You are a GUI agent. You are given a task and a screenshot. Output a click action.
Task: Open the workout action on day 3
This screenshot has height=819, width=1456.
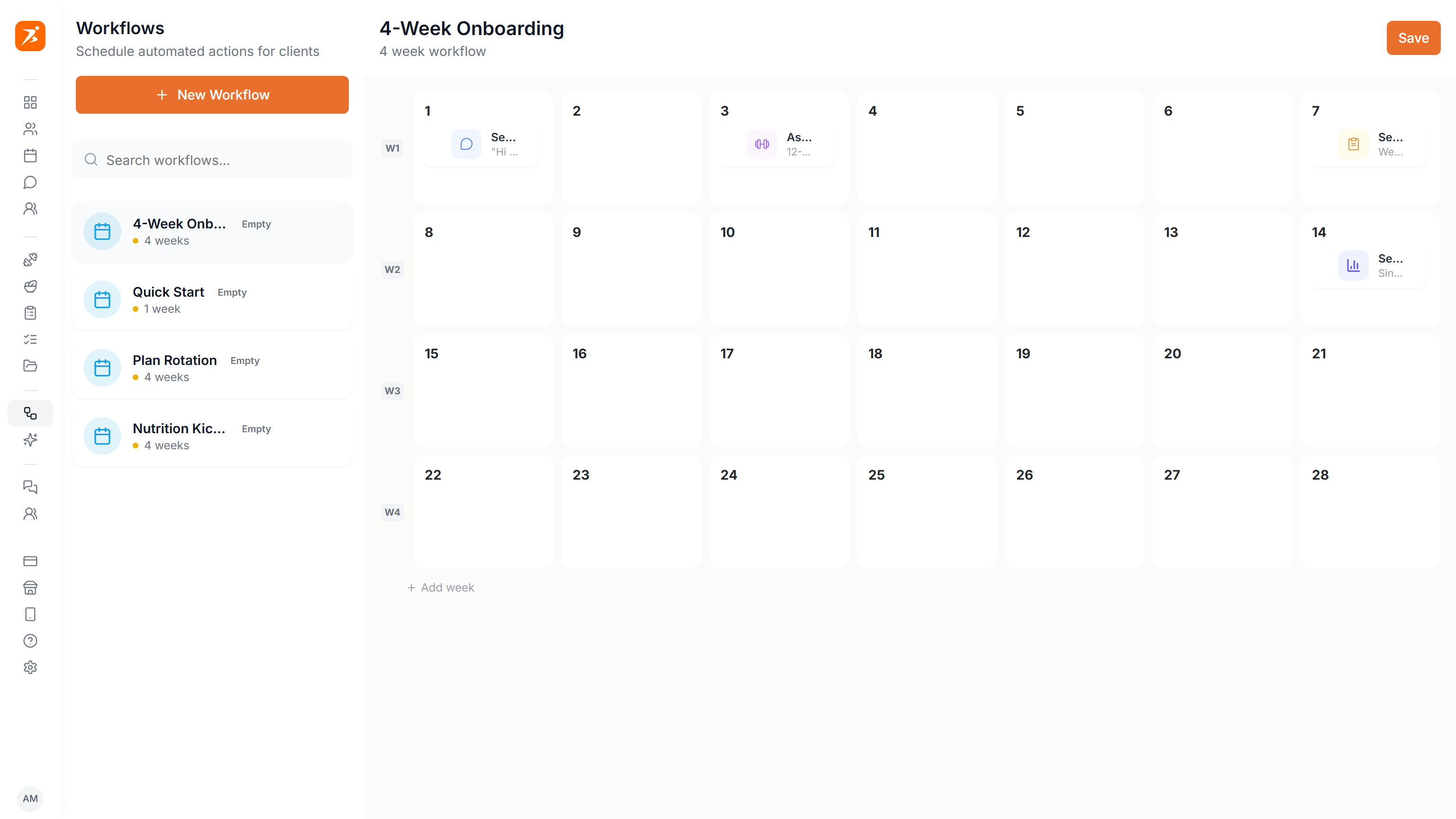(777, 144)
